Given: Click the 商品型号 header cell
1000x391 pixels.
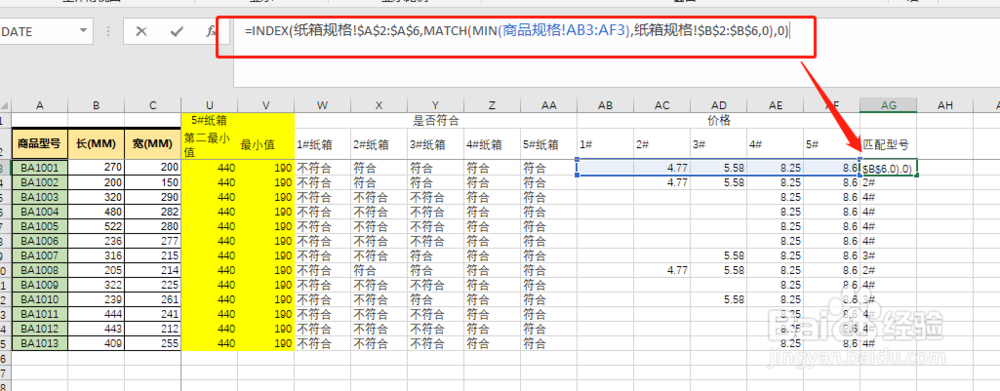Looking at the screenshot, I should pyautogui.click(x=40, y=144).
